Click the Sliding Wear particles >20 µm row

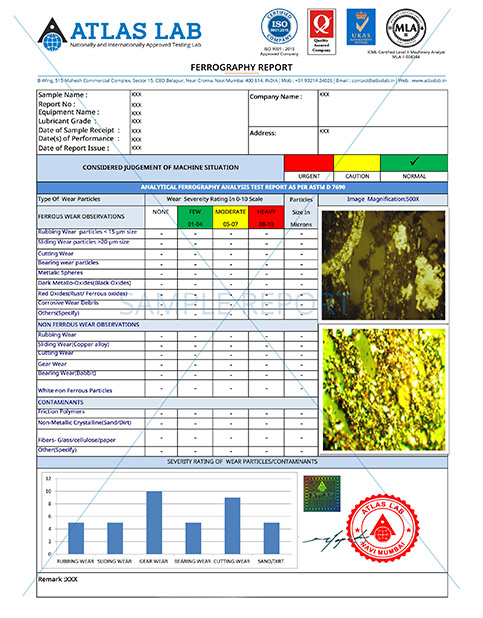click(177, 244)
